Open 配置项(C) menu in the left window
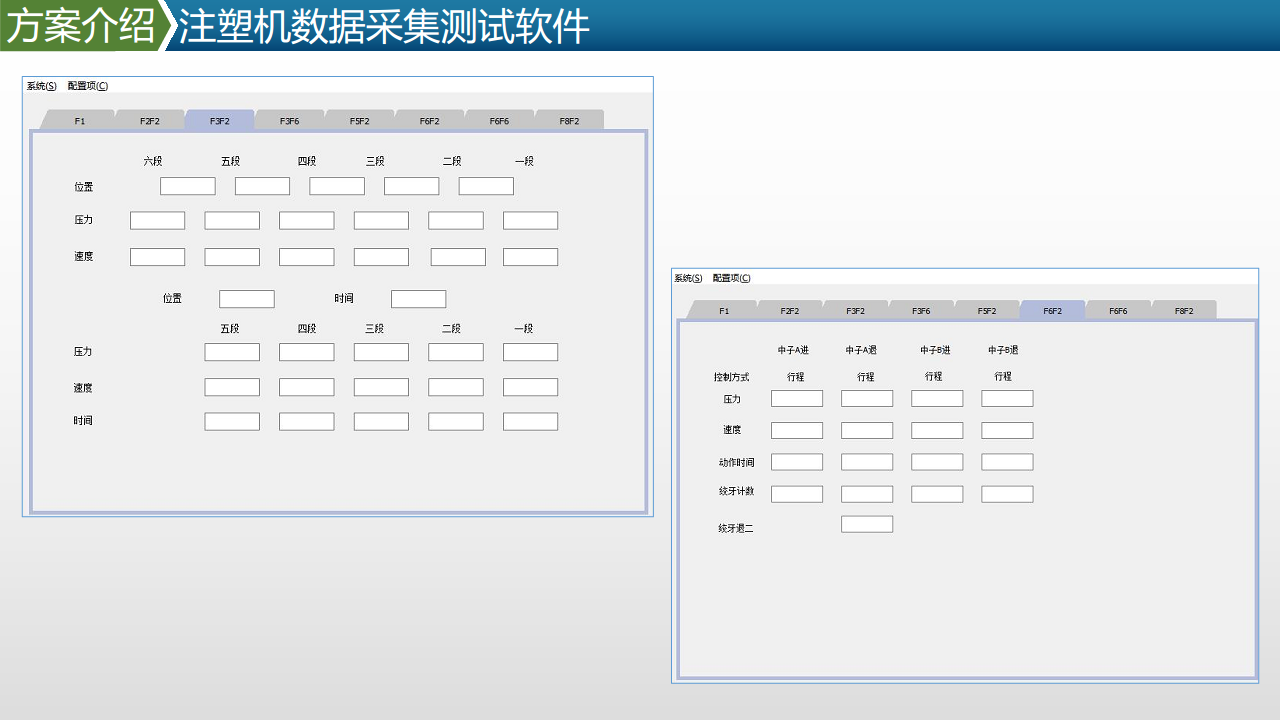The image size is (1280, 720). click(88, 86)
